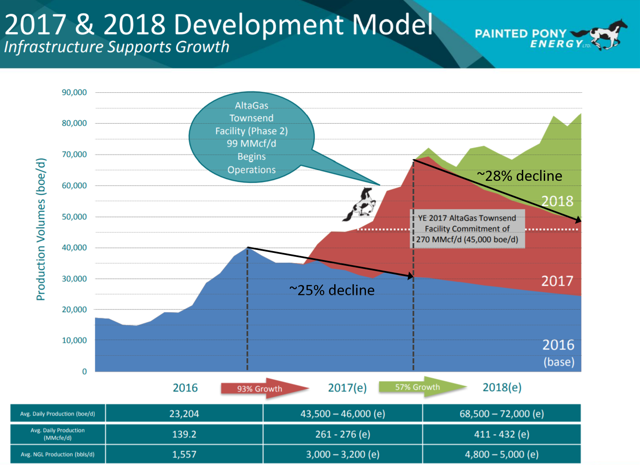
Task: Click the 'Avg. NGL Production (bbls/d)' row header
Action: point(58,454)
